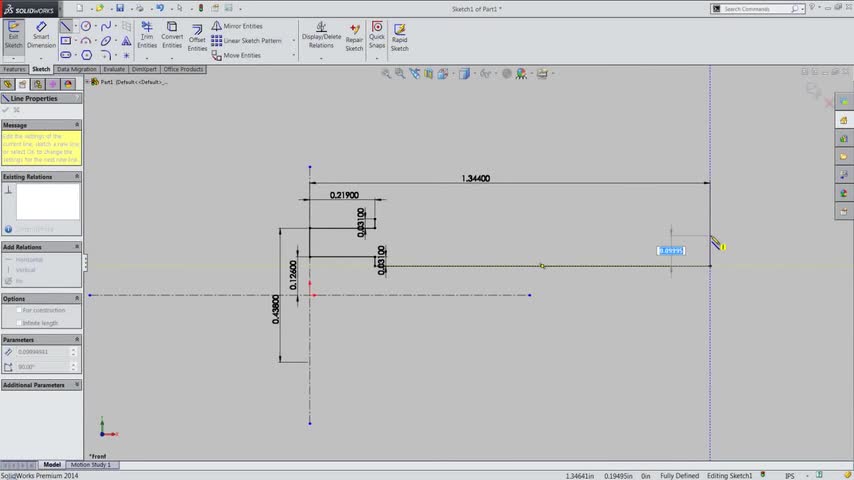
Task: Activate the Line sketch tool
Action: (x=65, y=26)
